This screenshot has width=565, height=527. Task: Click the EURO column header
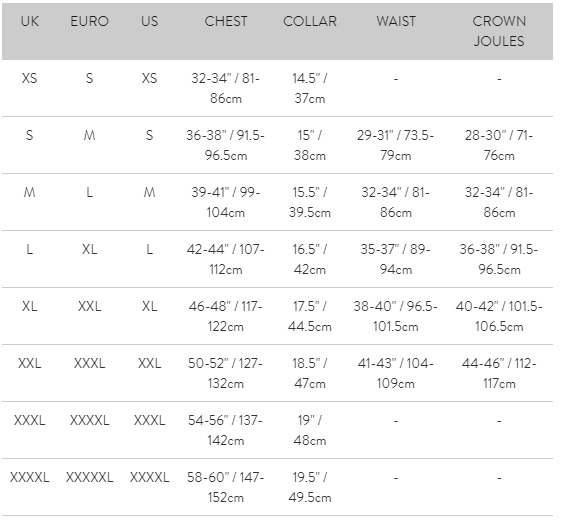tap(89, 21)
